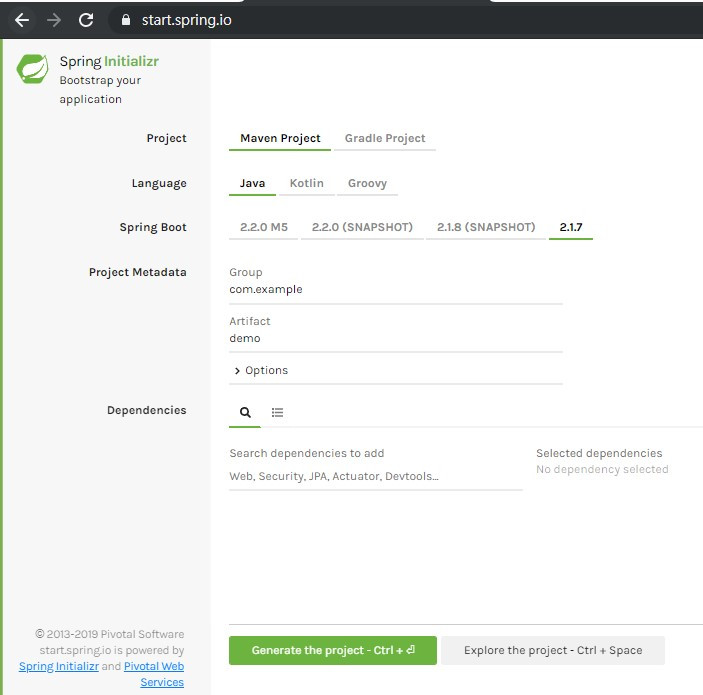Select Maven Project
The height and width of the screenshot is (695, 703).
pos(280,138)
